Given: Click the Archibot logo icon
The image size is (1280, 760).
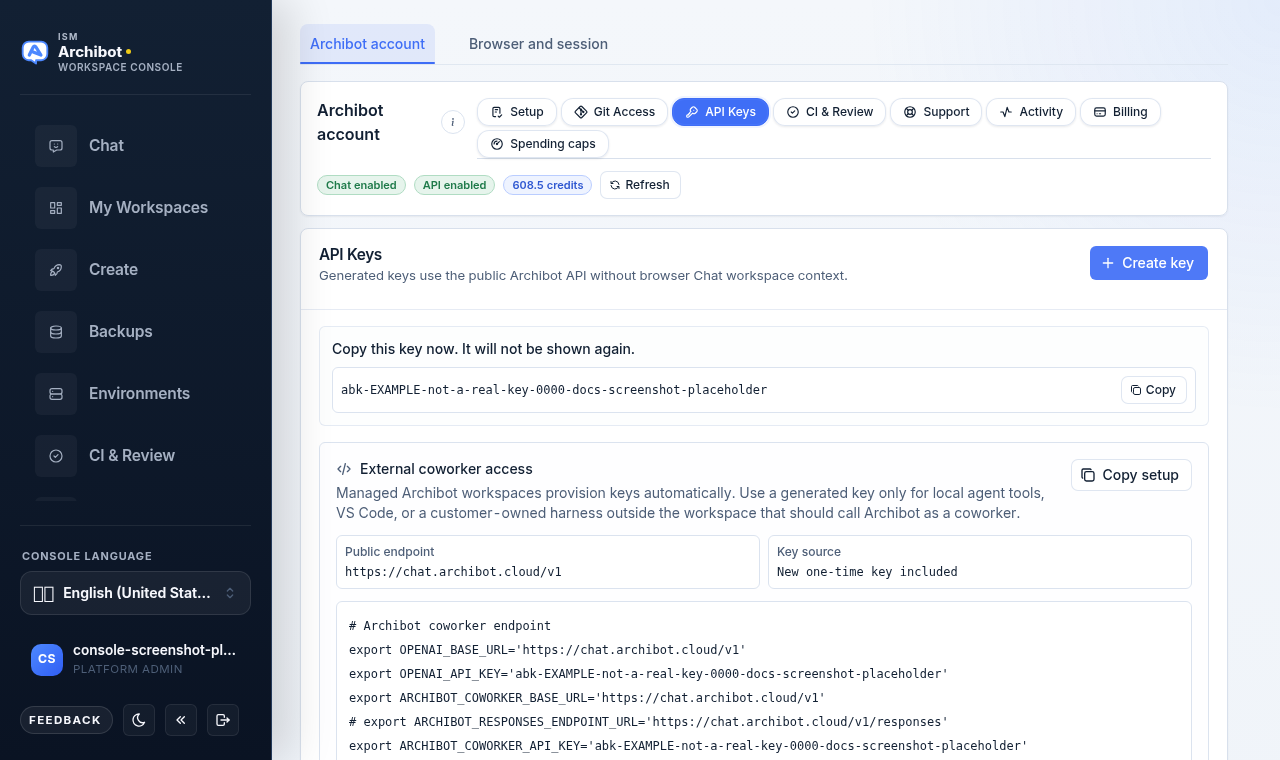Looking at the screenshot, I should [35, 52].
